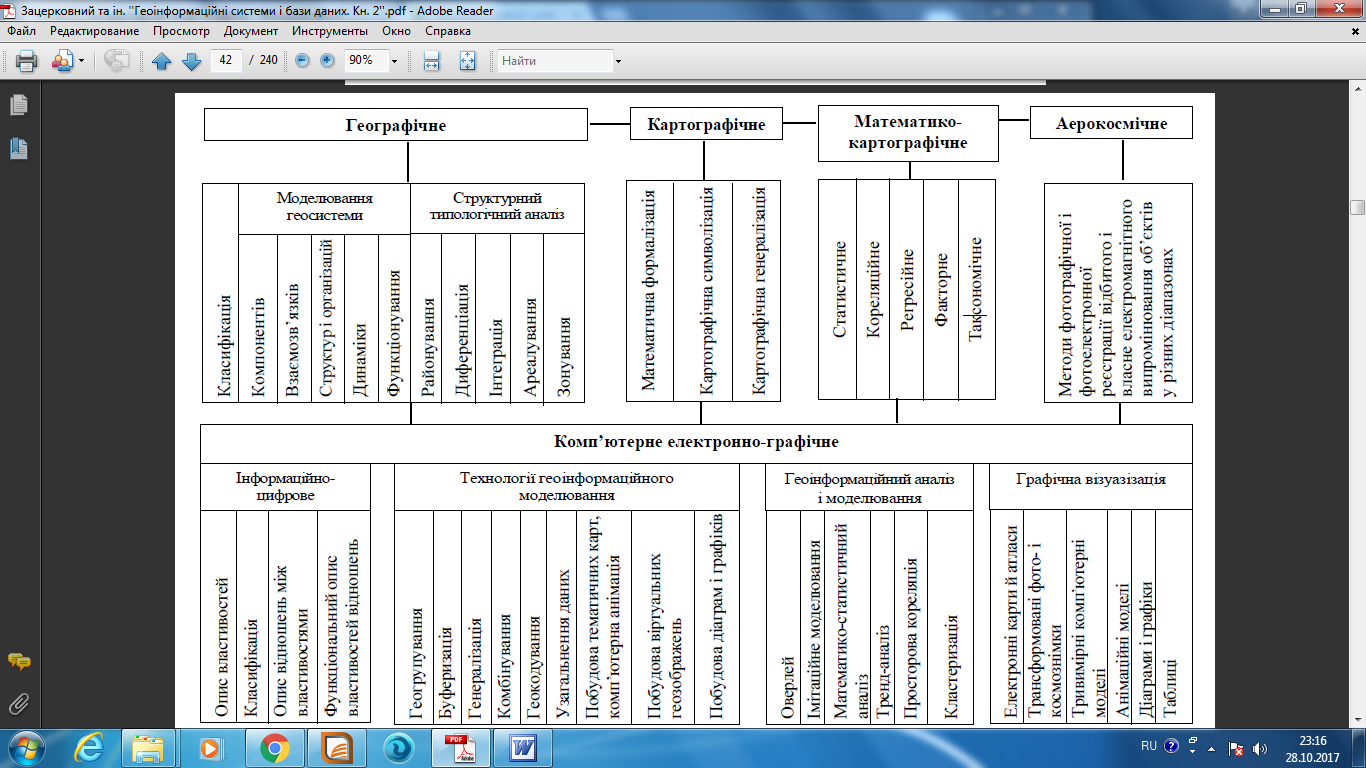1366x768 pixels.
Task: Click the fit one full page icon
Action: (467, 61)
